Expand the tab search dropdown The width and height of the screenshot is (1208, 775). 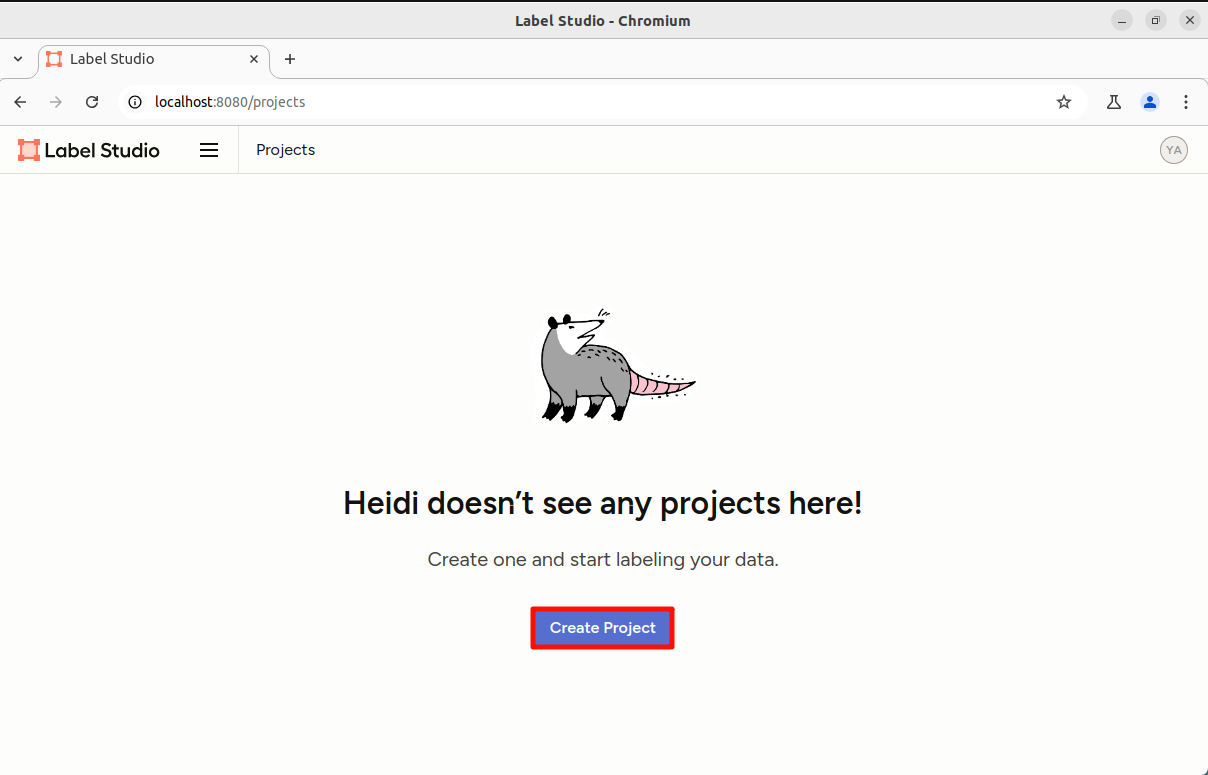(18, 59)
